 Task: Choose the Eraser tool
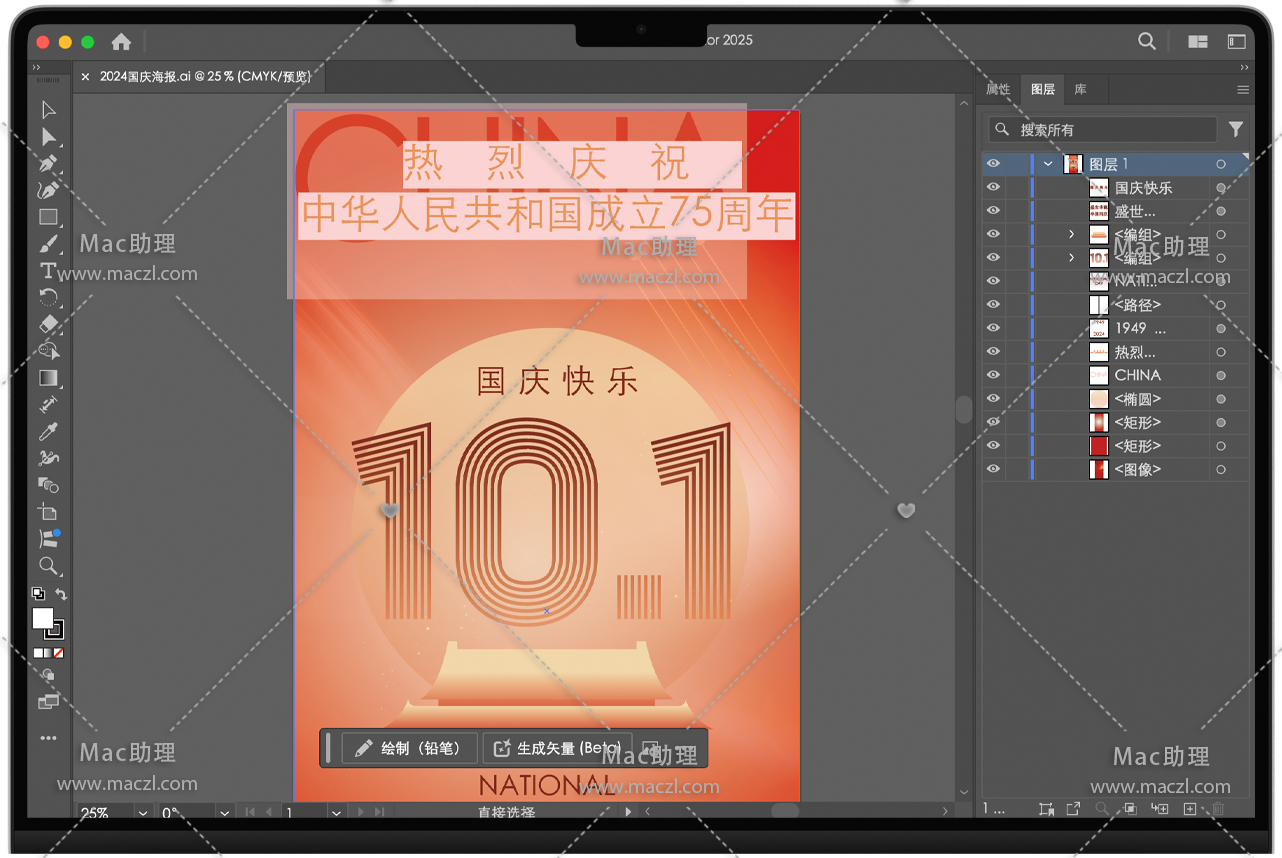[x=48, y=324]
